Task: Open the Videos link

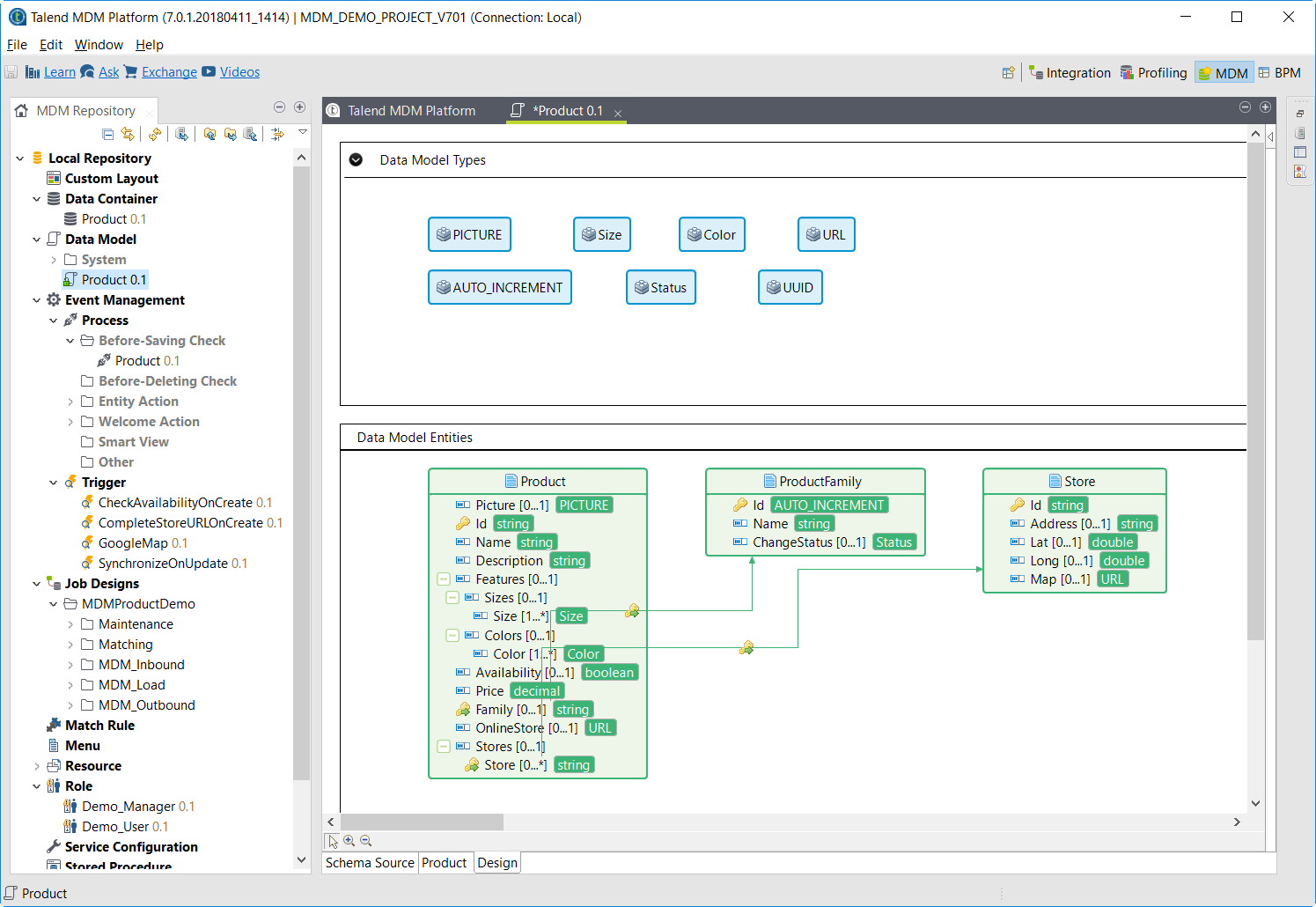Action: (239, 72)
